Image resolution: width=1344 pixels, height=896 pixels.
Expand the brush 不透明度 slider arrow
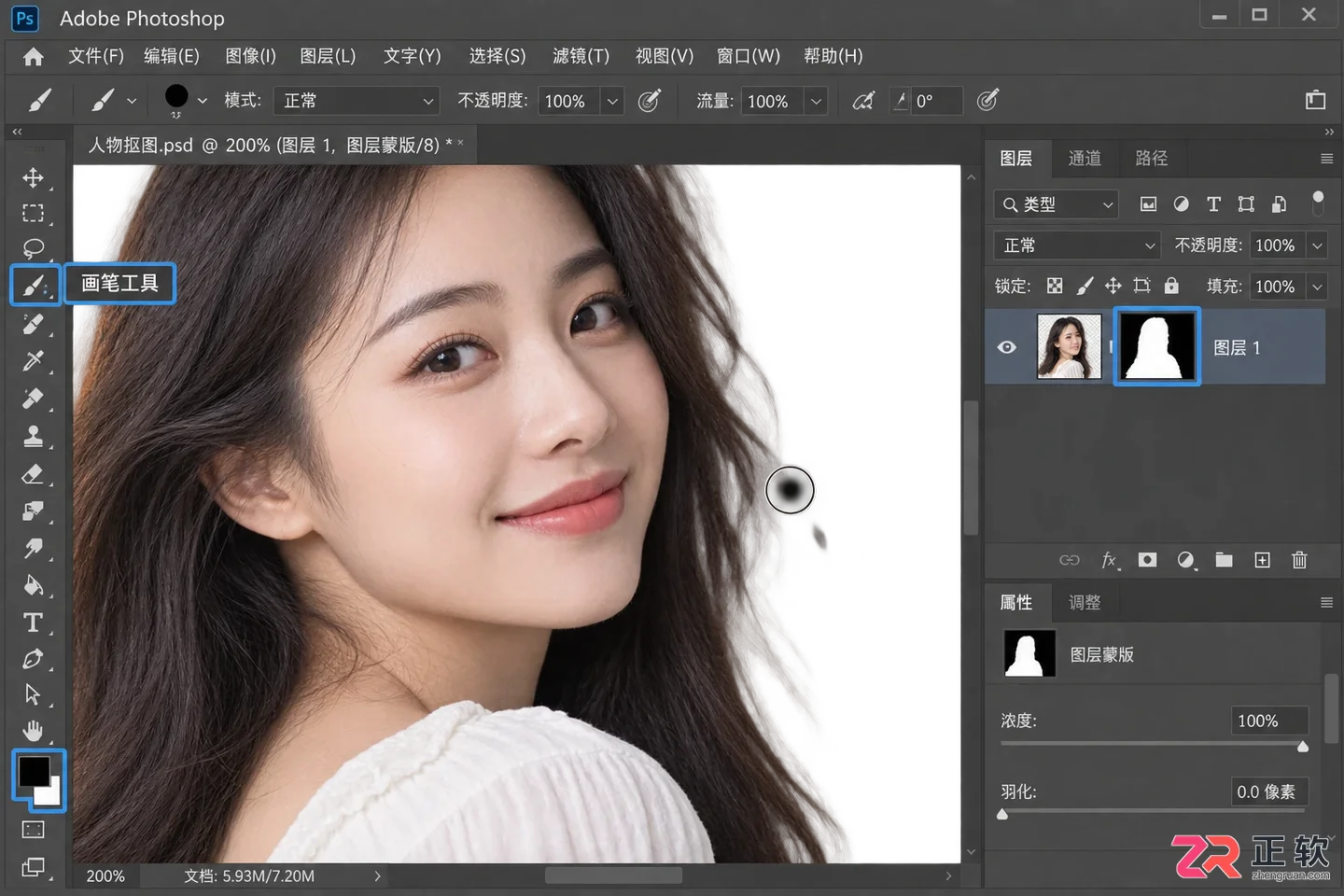coord(612,101)
